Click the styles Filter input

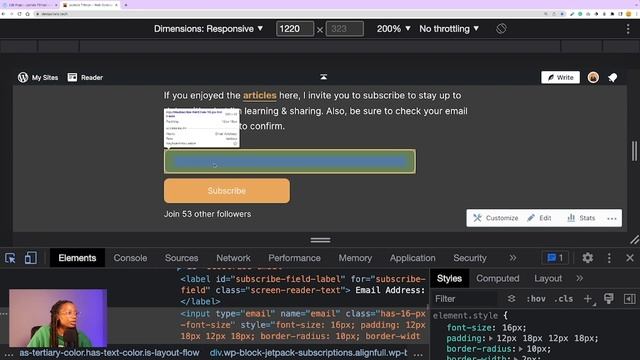465,299
